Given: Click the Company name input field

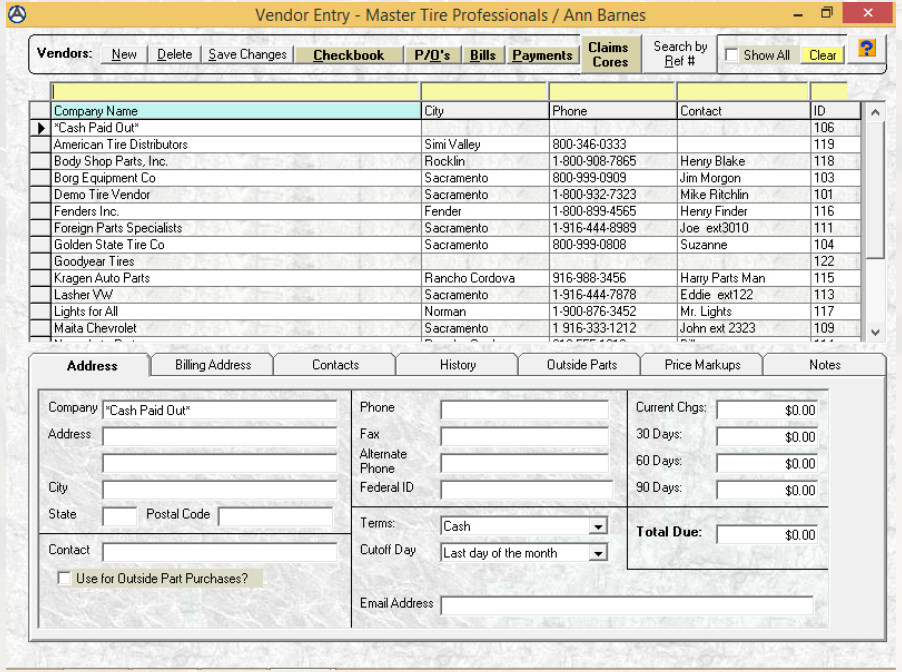Looking at the screenshot, I should point(220,410).
